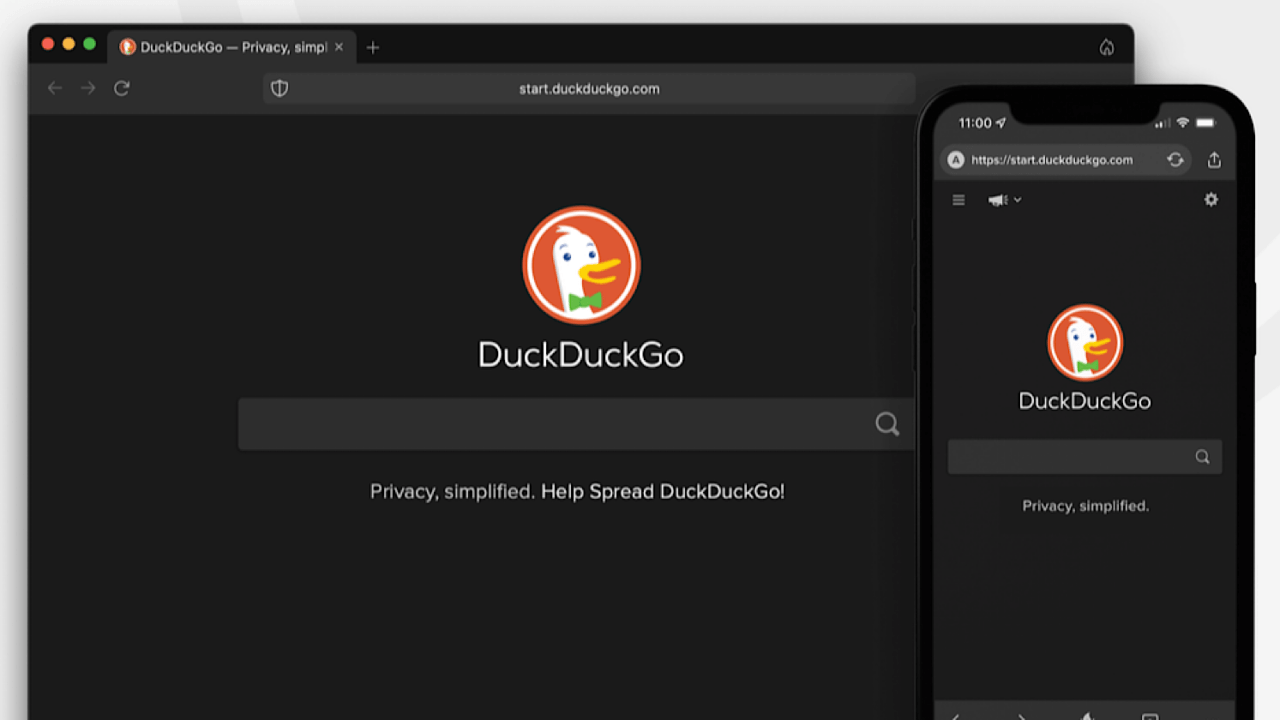Focus the phone search field
1280x720 pixels.
pos(1085,457)
